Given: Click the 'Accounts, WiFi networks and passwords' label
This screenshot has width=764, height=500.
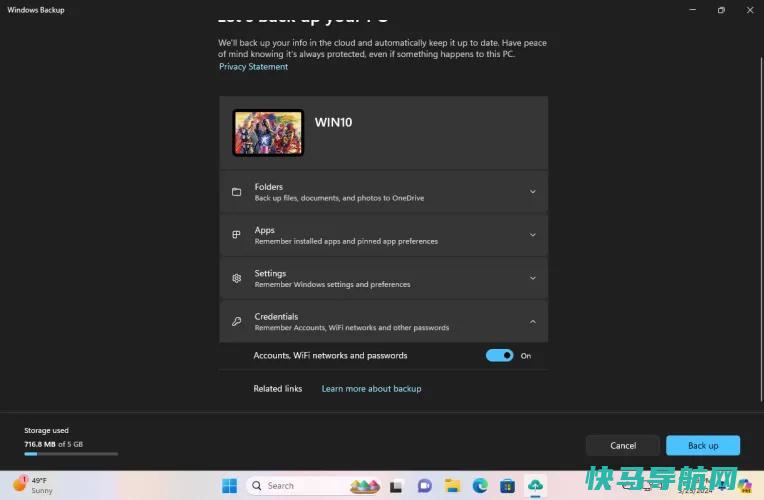Looking at the screenshot, I should point(330,356).
